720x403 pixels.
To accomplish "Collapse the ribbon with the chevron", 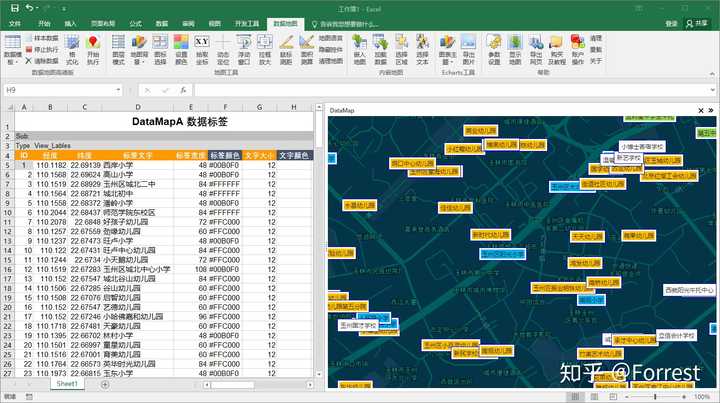I will point(712,73).
